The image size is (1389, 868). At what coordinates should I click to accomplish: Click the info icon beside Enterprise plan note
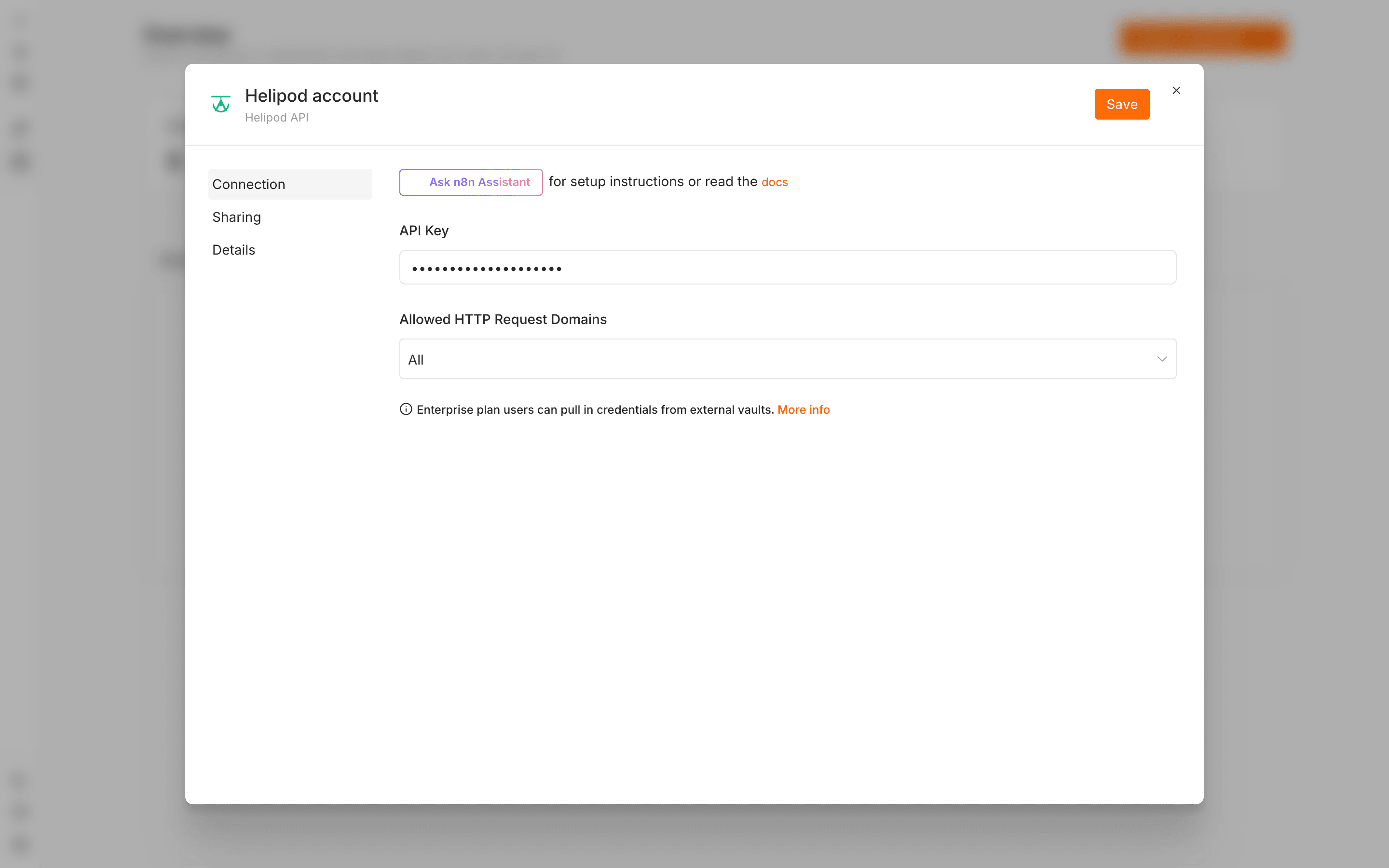click(406, 409)
